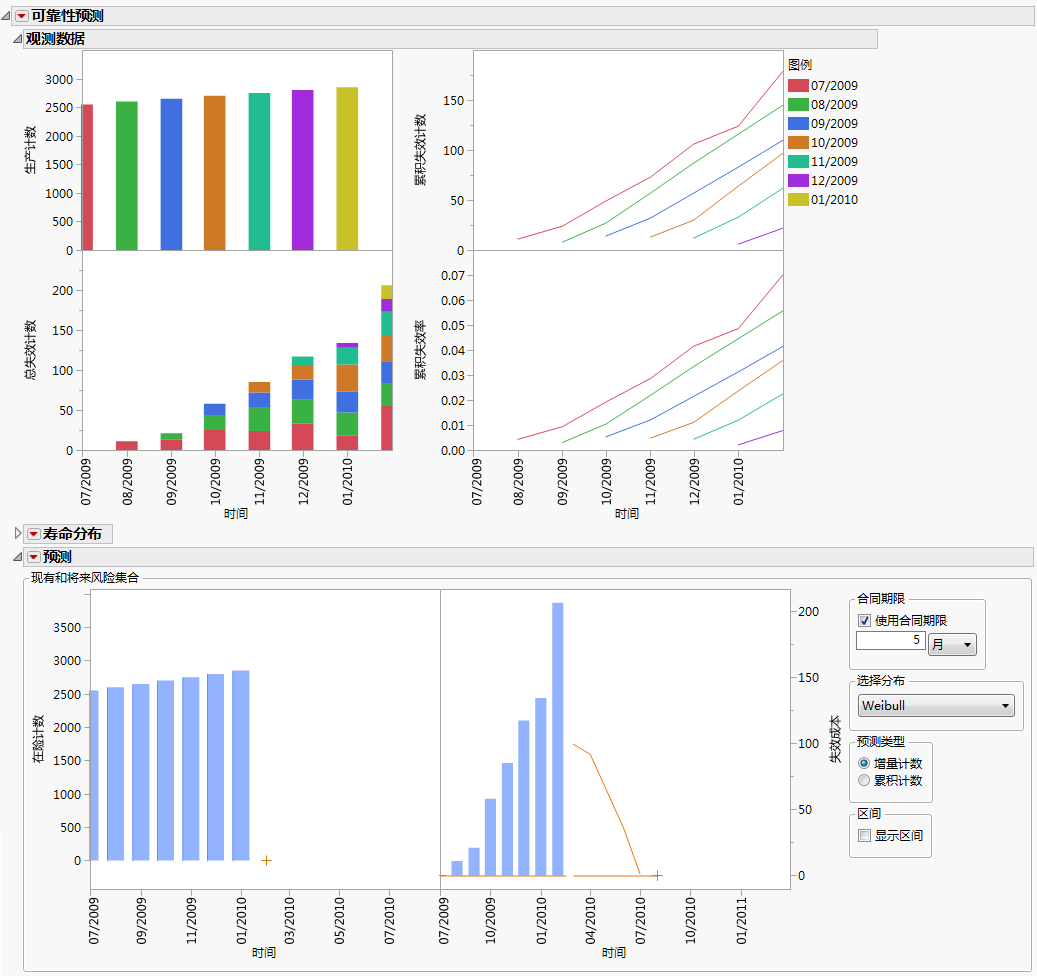The width and height of the screenshot is (1037, 976).
Task: Select the 增量计数 radio button
Action: [864, 763]
